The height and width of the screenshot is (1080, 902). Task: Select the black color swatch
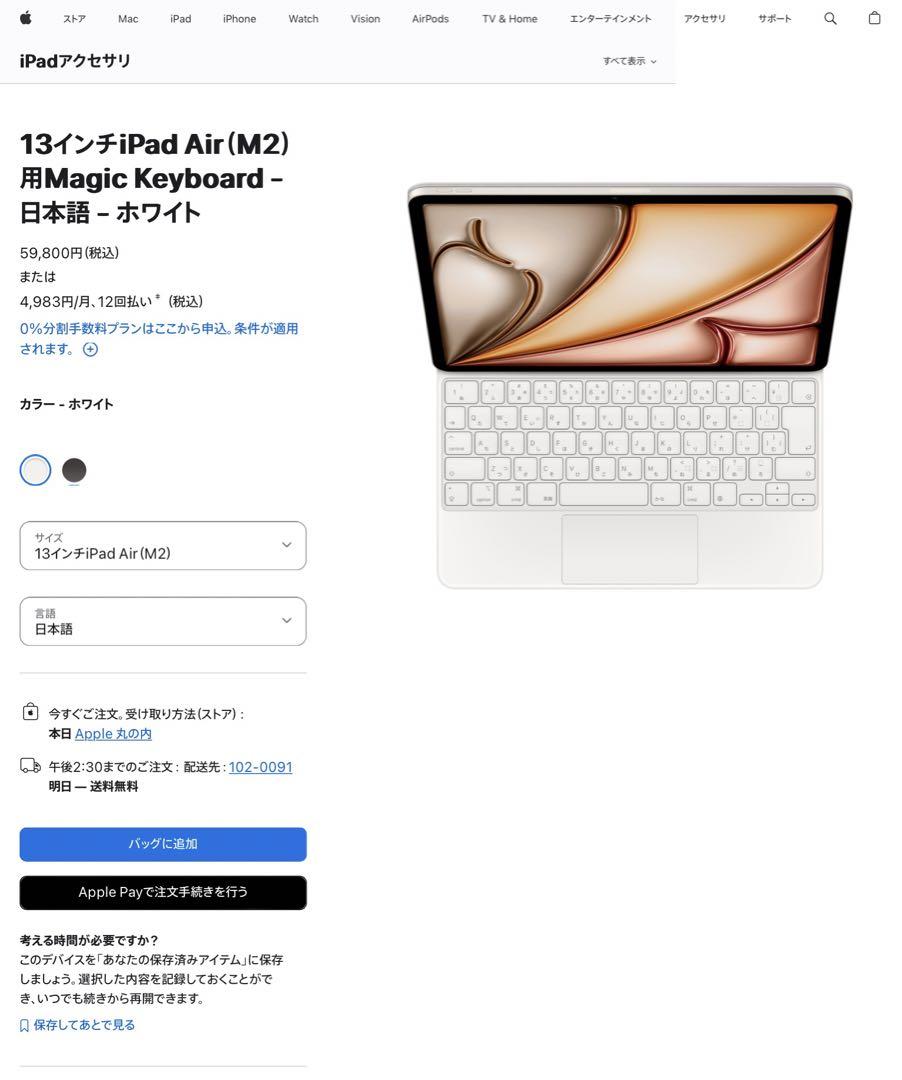point(74,470)
